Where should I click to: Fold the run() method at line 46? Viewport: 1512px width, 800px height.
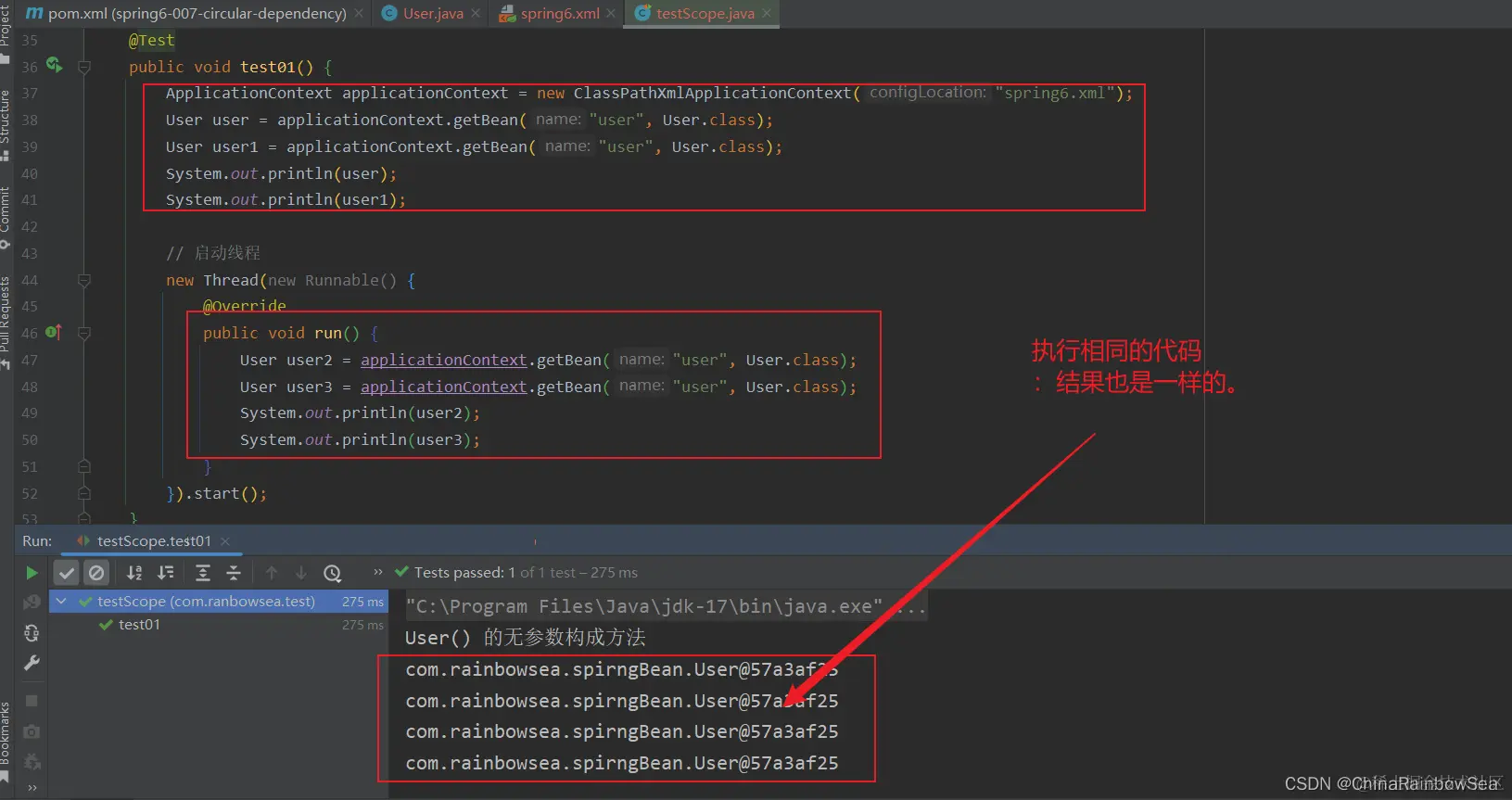click(x=84, y=333)
